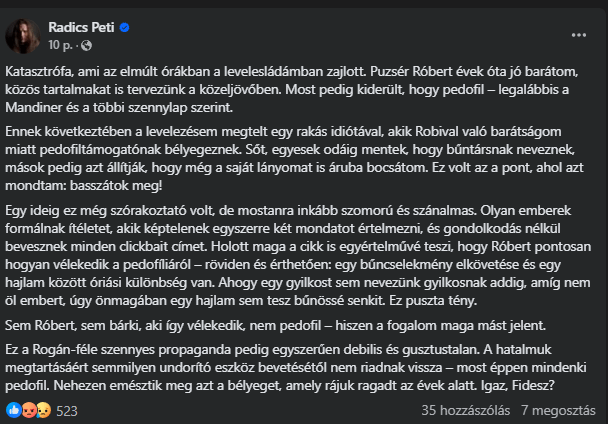608x424 pixels.
Task: Click the blue Like reaction icon
Action: coord(14,410)
